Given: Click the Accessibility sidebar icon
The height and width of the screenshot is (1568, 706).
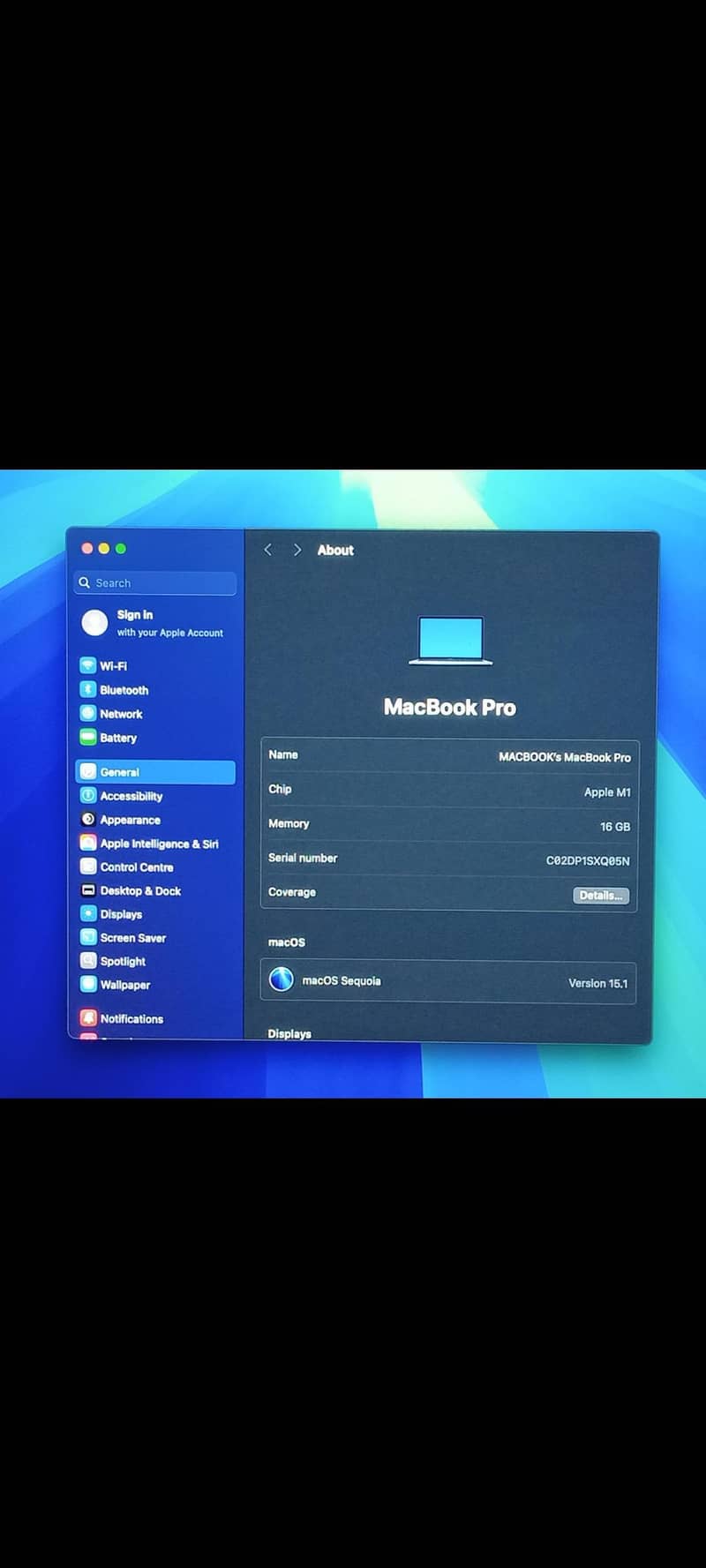Looking at the screenshot, I should pos(87,795).
